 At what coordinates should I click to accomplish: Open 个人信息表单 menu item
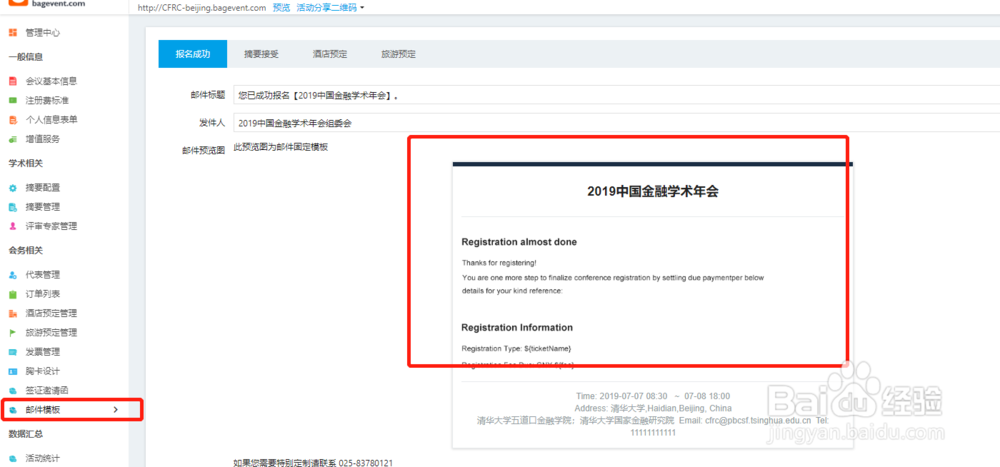[x=51, y=119]
